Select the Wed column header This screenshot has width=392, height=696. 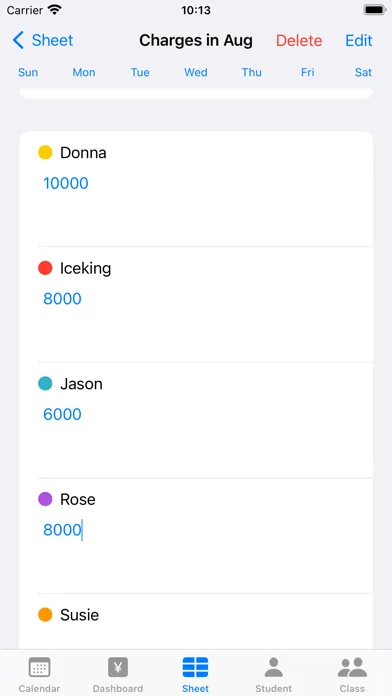(x=196, y=72)
